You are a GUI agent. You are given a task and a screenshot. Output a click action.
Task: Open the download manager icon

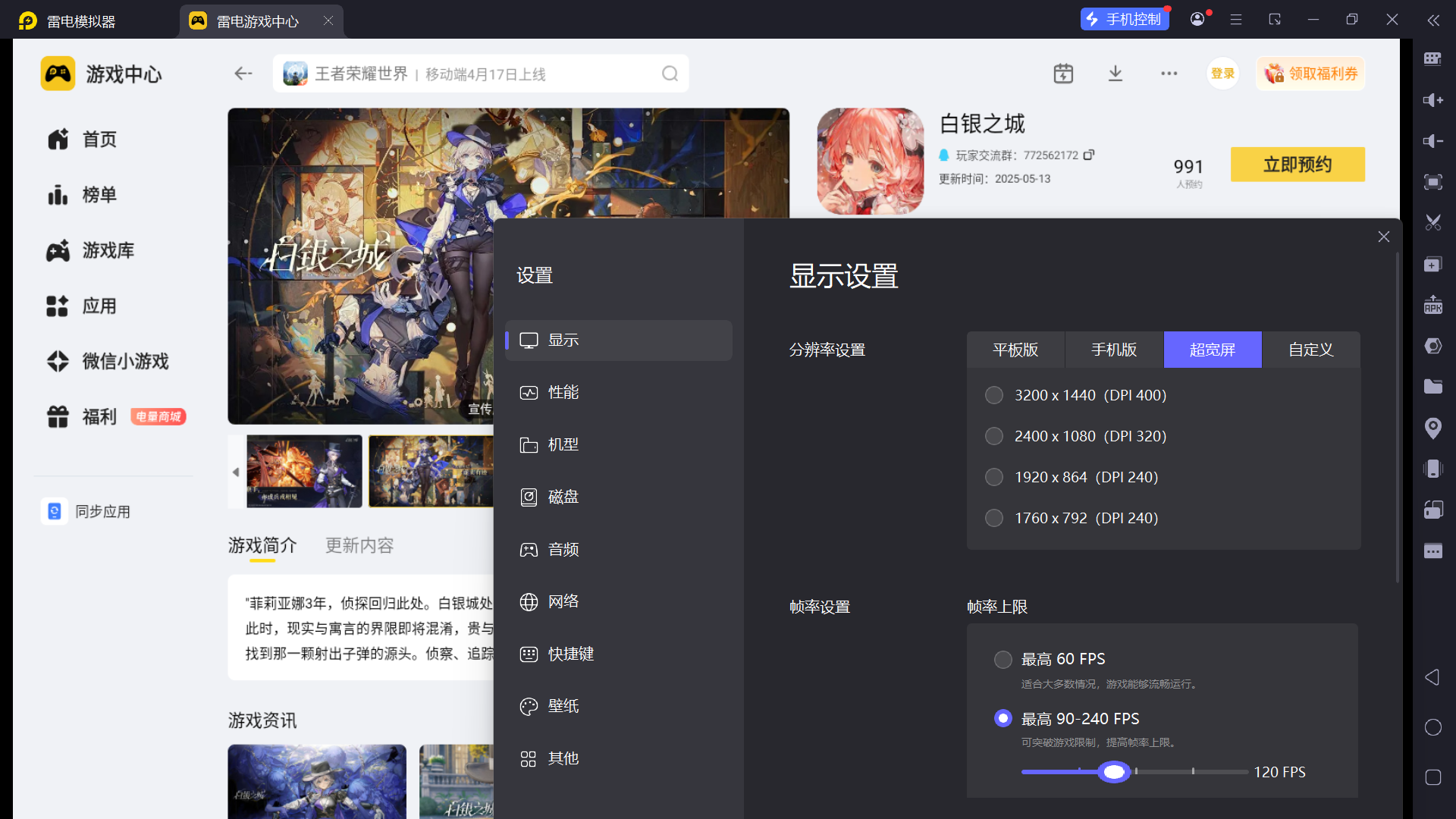pos(1115,74)
